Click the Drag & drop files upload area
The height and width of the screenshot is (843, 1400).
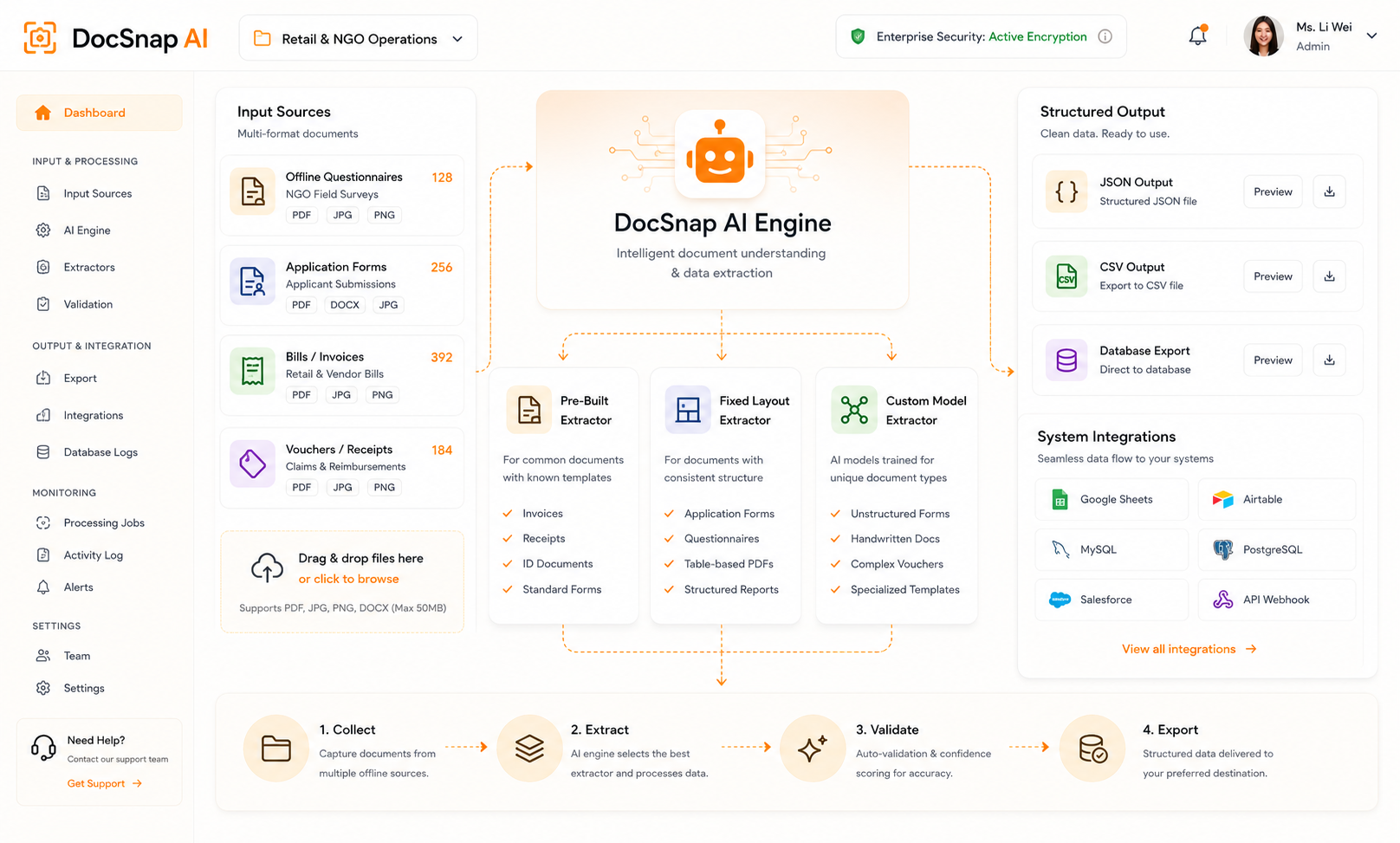[x=342, y=581]
